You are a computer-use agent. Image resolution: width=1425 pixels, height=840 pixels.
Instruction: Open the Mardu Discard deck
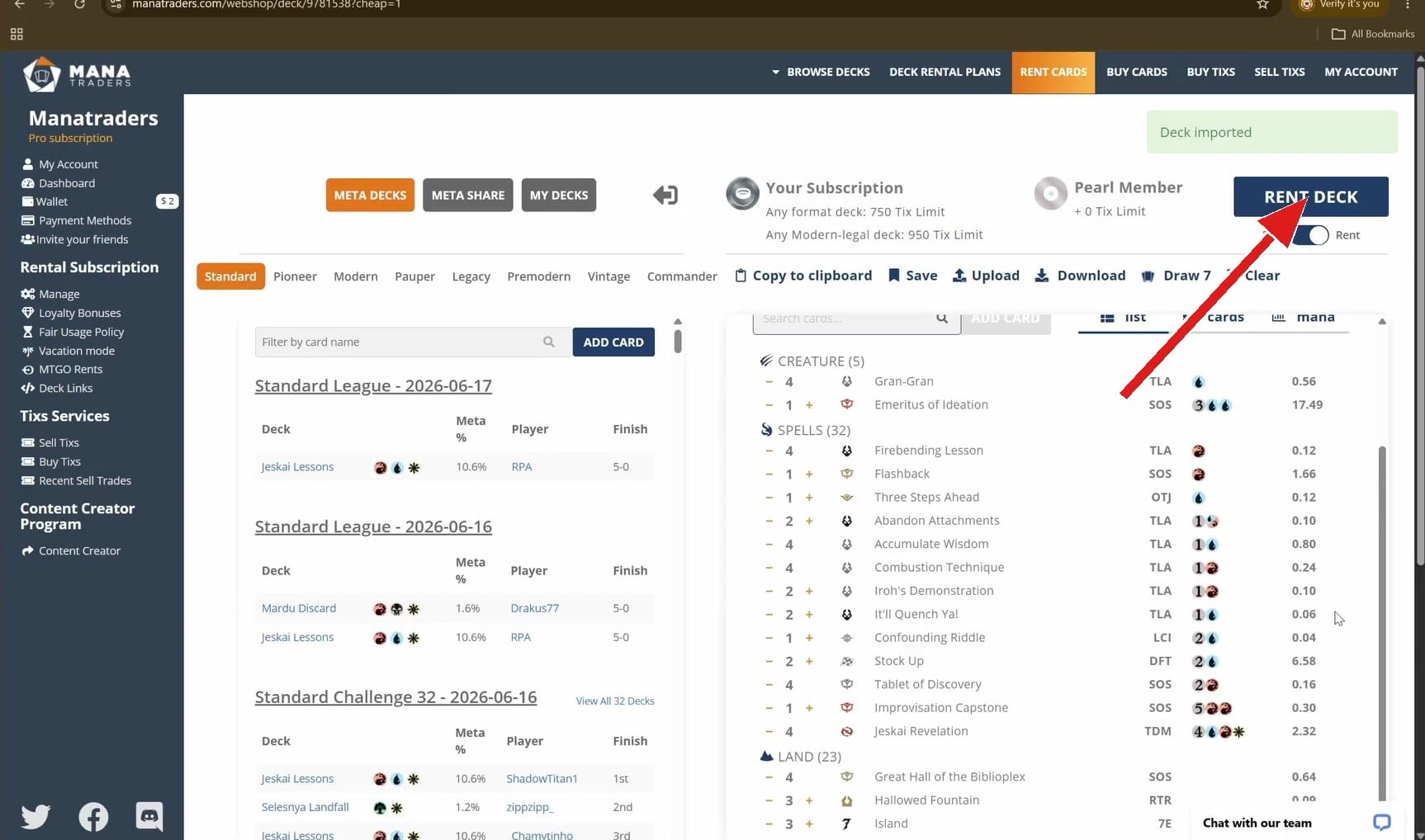click(x=299, y=608)
